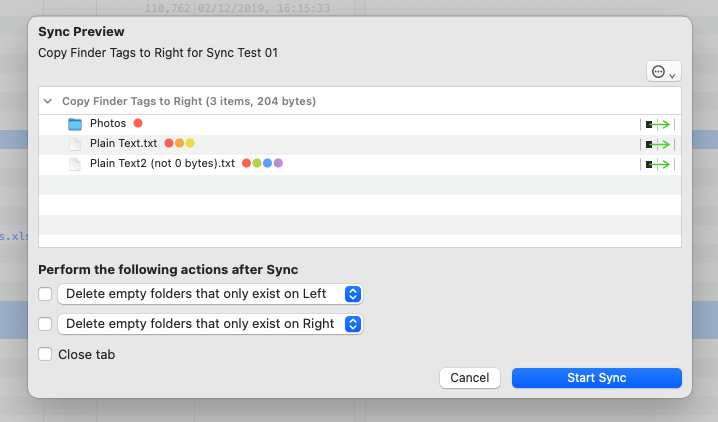Enable the delete empty folders on Right checkbox
This screenshot has width=718, height=422.
pyautogui.click(x=45, y=324)
